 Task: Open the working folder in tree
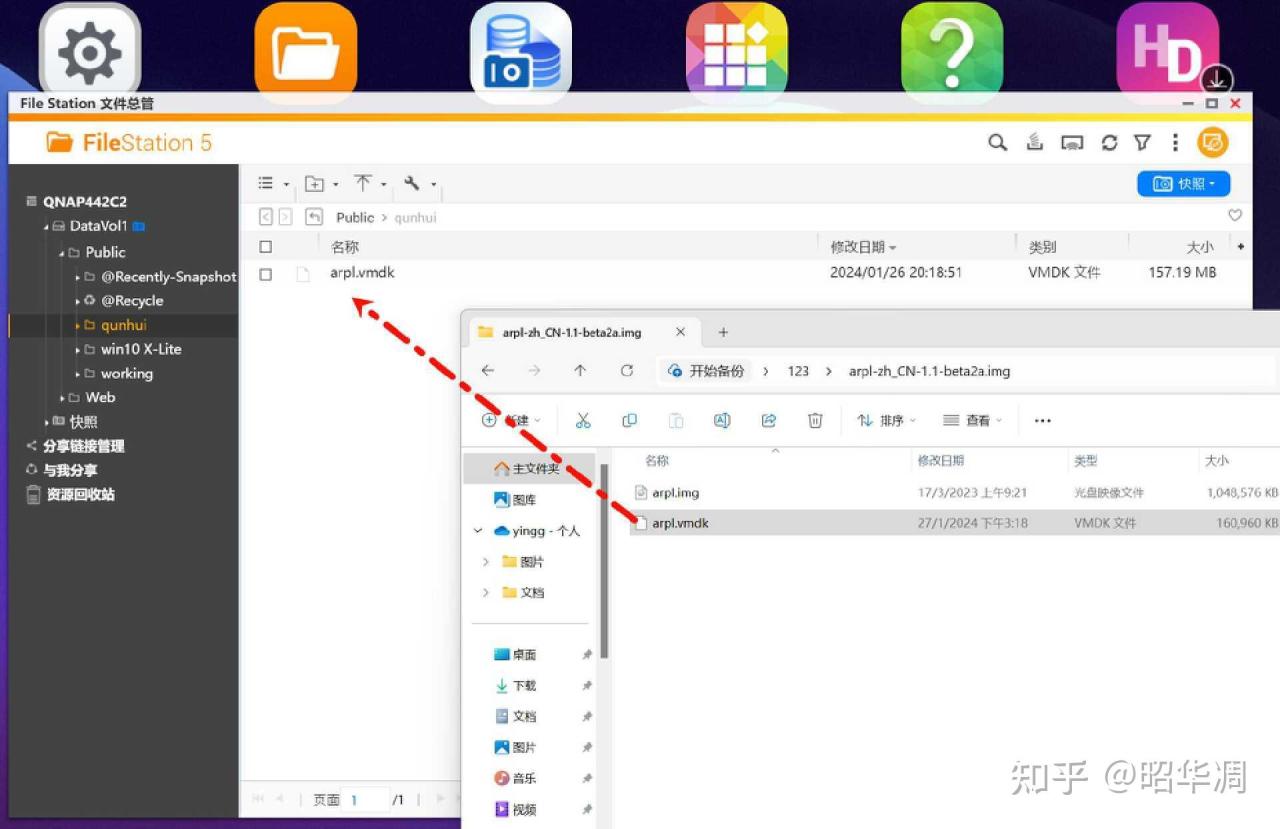[127, 374]
